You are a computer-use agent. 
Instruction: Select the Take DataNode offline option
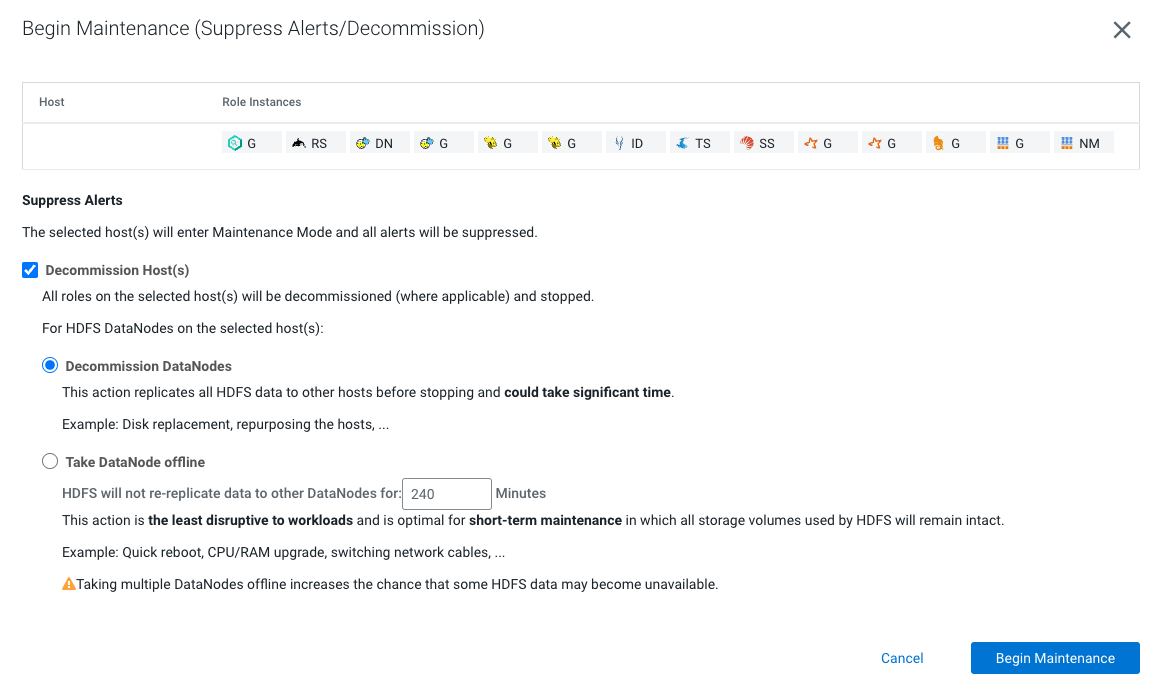pos(50,461)
